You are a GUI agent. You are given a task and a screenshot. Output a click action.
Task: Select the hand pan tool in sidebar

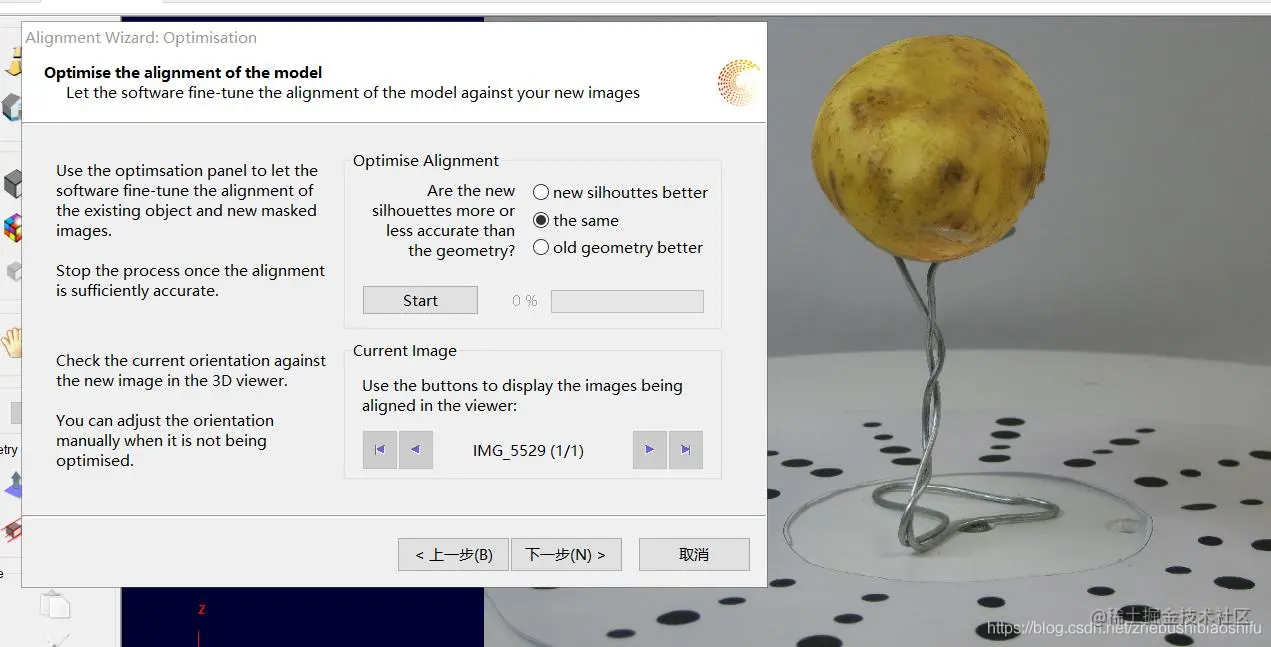click(x=11, y=343)
